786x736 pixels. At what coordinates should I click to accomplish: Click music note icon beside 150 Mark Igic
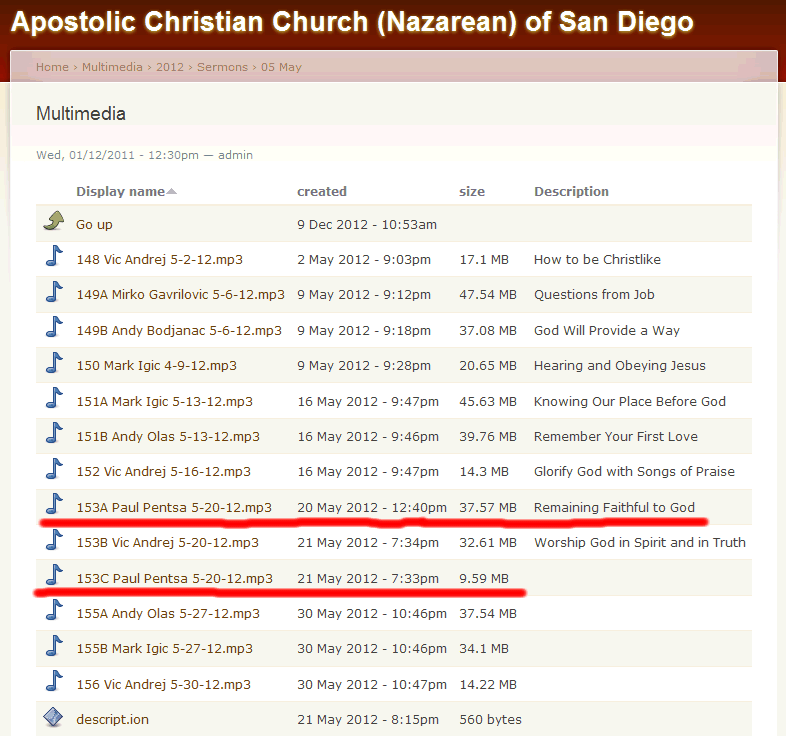click(x=54, y=365)
